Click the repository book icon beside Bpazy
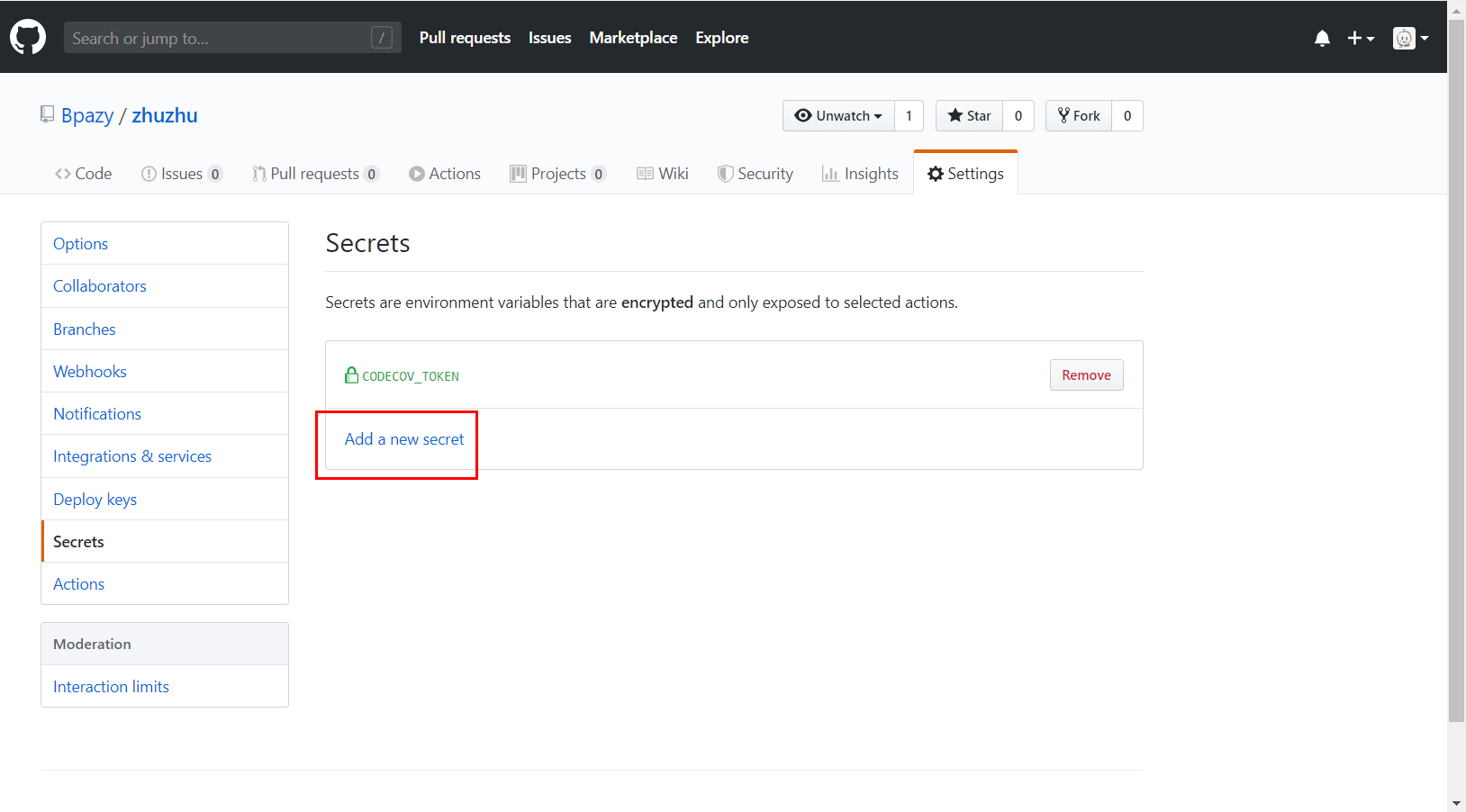1466x812 pixels. click(x=47, y=113)
